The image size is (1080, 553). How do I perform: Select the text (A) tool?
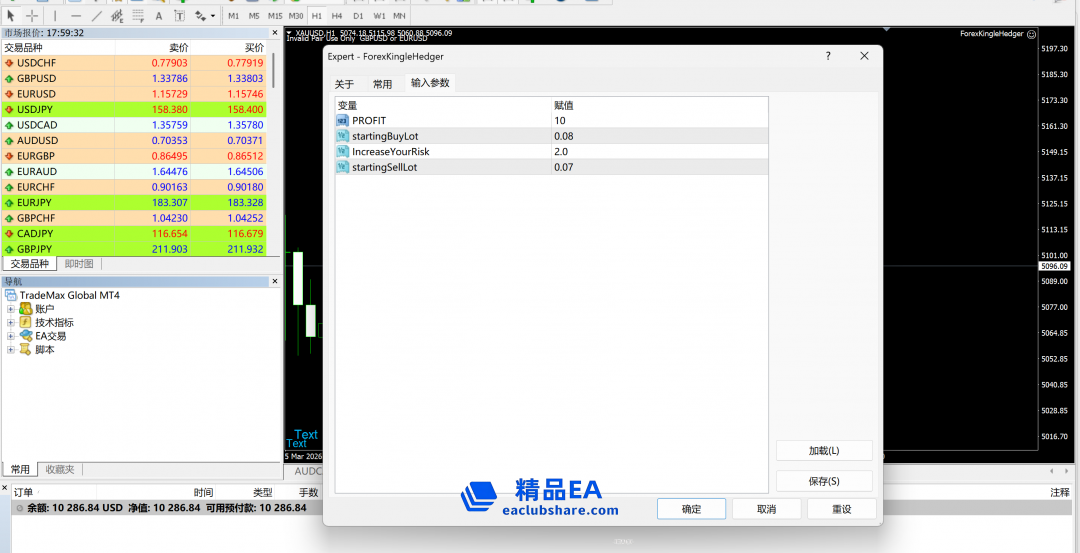click(x=159, y=16)
